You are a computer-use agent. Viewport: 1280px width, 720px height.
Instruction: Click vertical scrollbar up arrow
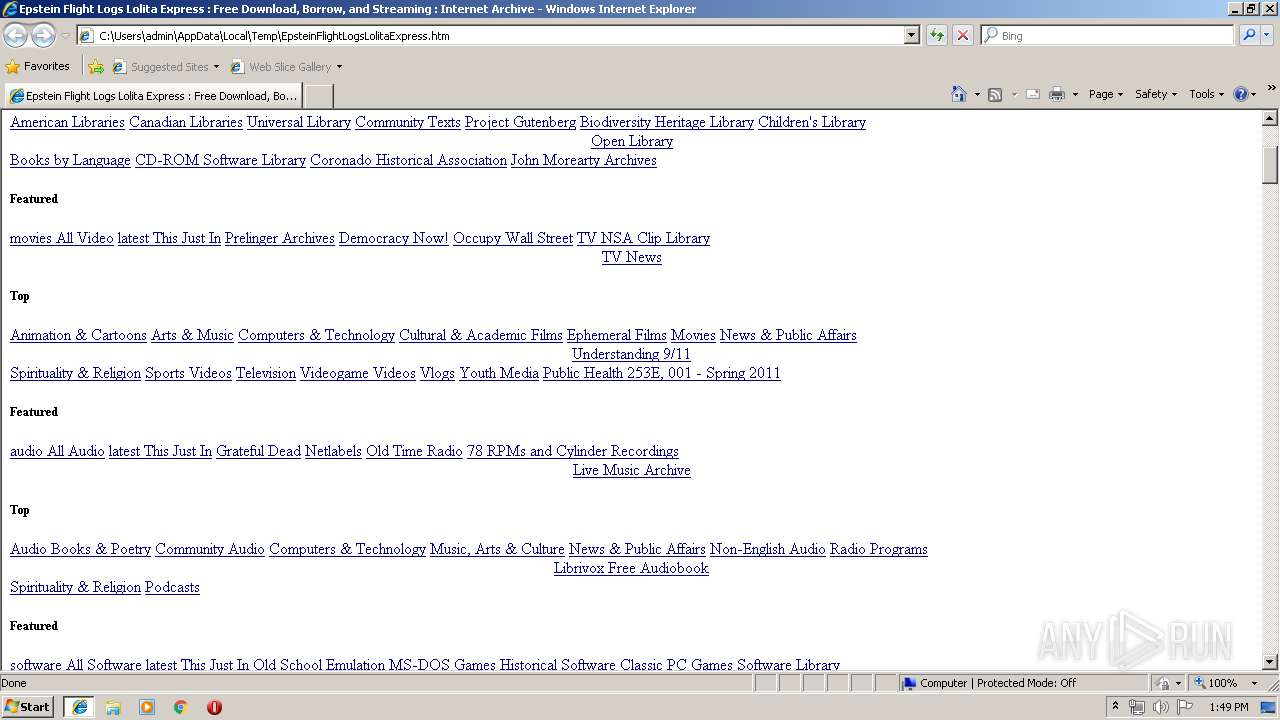click(x=1270, y=118)
